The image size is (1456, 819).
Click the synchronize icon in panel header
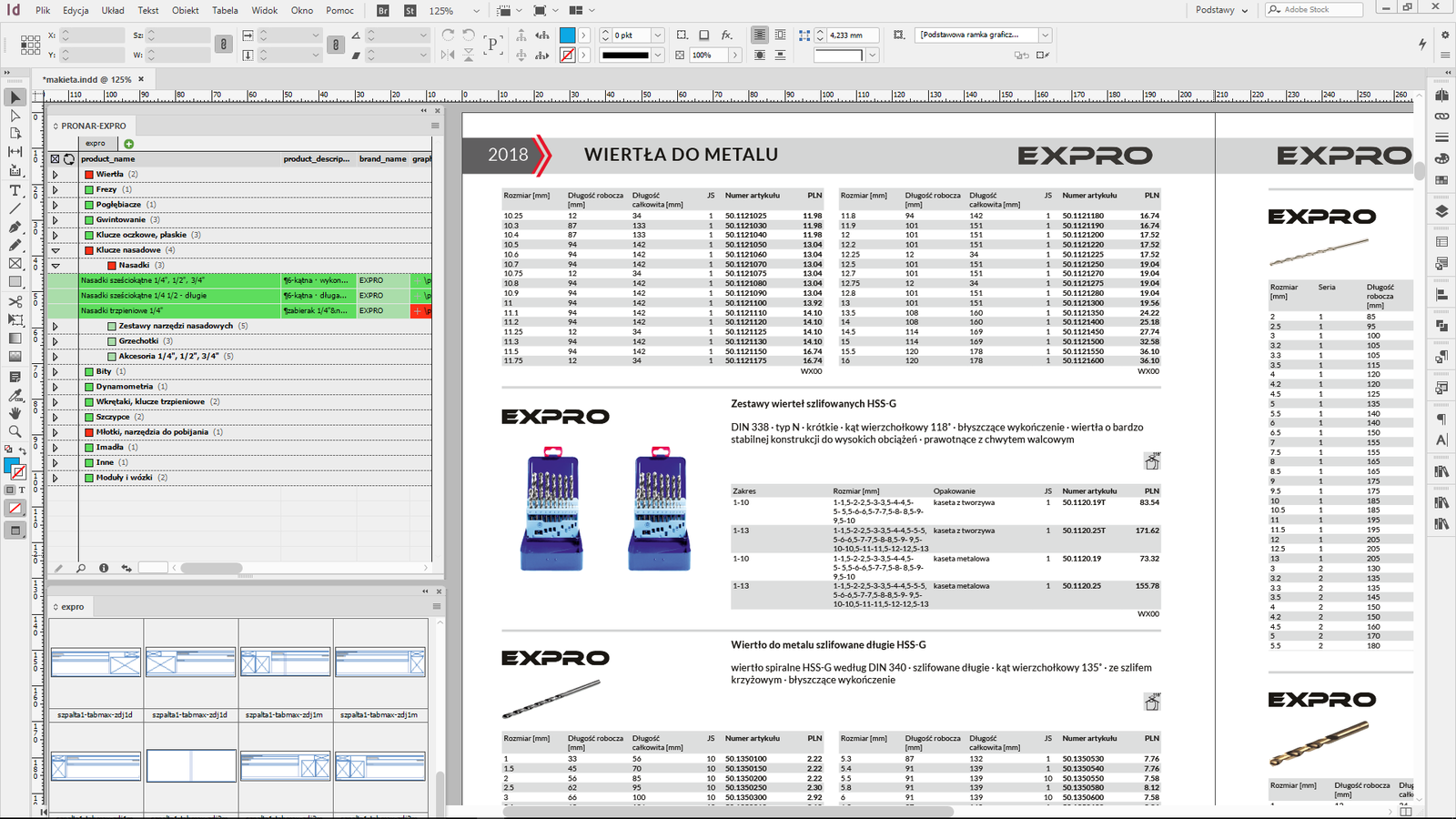point(69,158)
